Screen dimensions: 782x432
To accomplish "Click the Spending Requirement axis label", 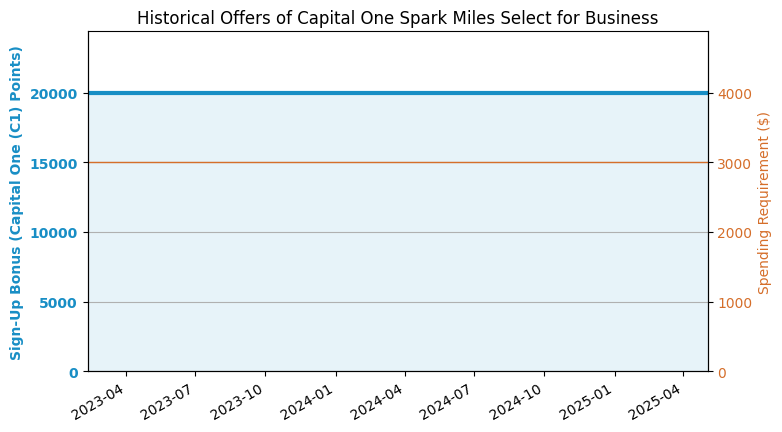I will [764, 202].
